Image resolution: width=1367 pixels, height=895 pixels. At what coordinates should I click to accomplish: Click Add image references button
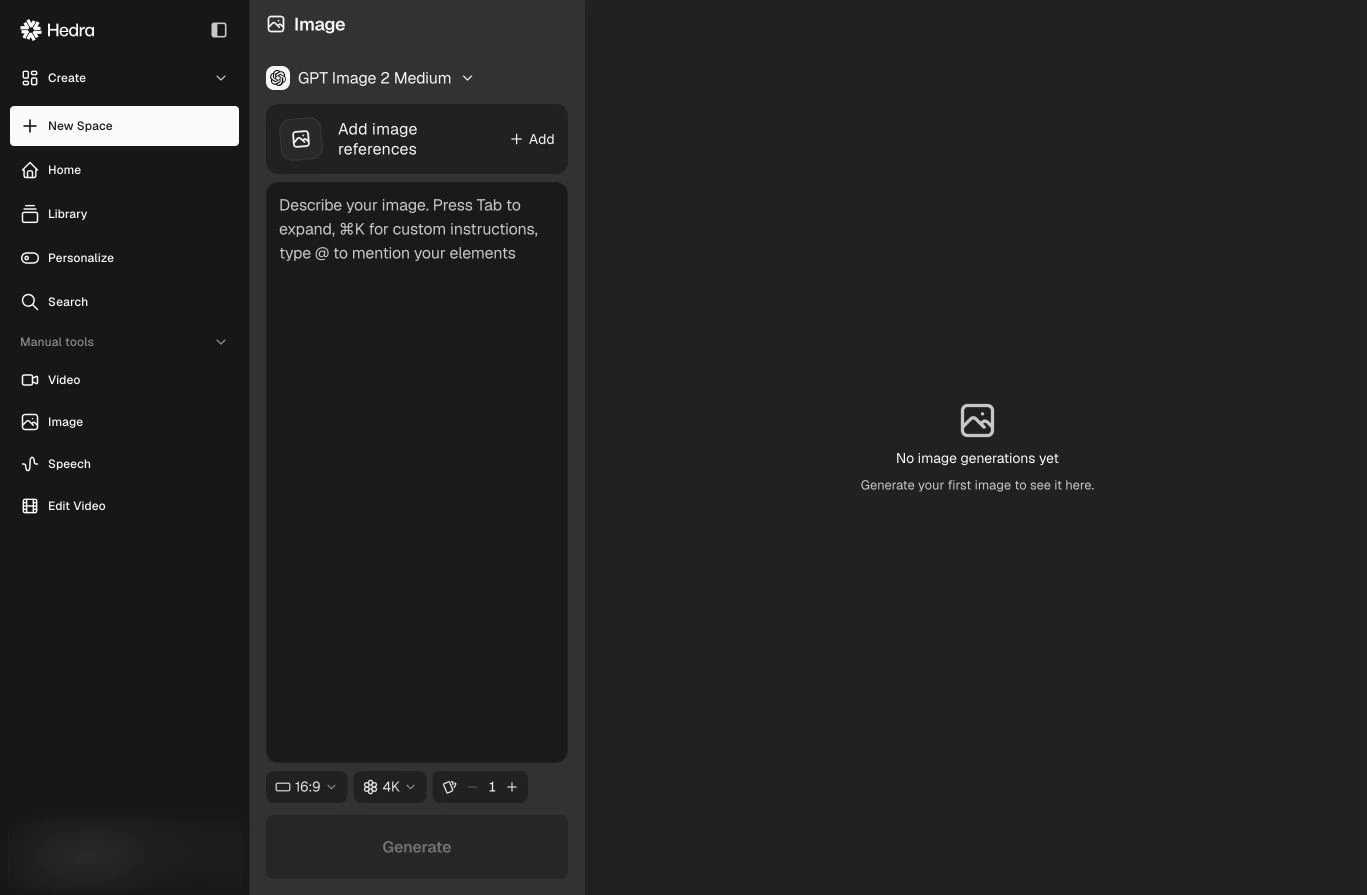(x=532, y=139)
